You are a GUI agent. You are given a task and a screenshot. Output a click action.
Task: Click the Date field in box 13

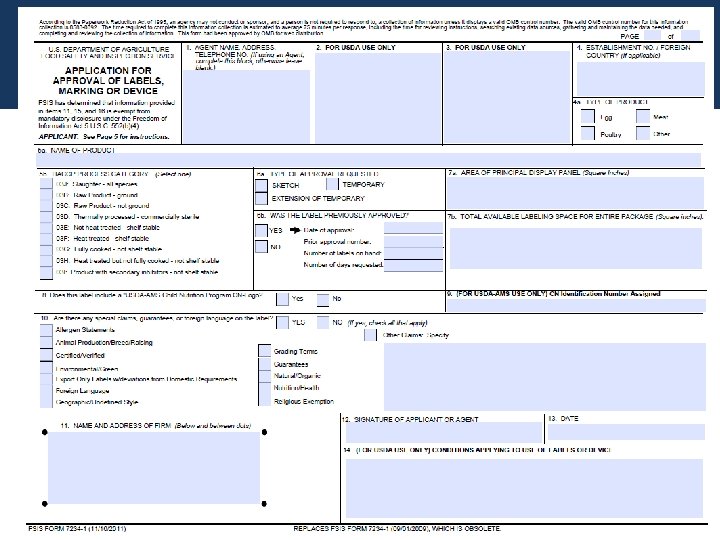click(626, 432)
